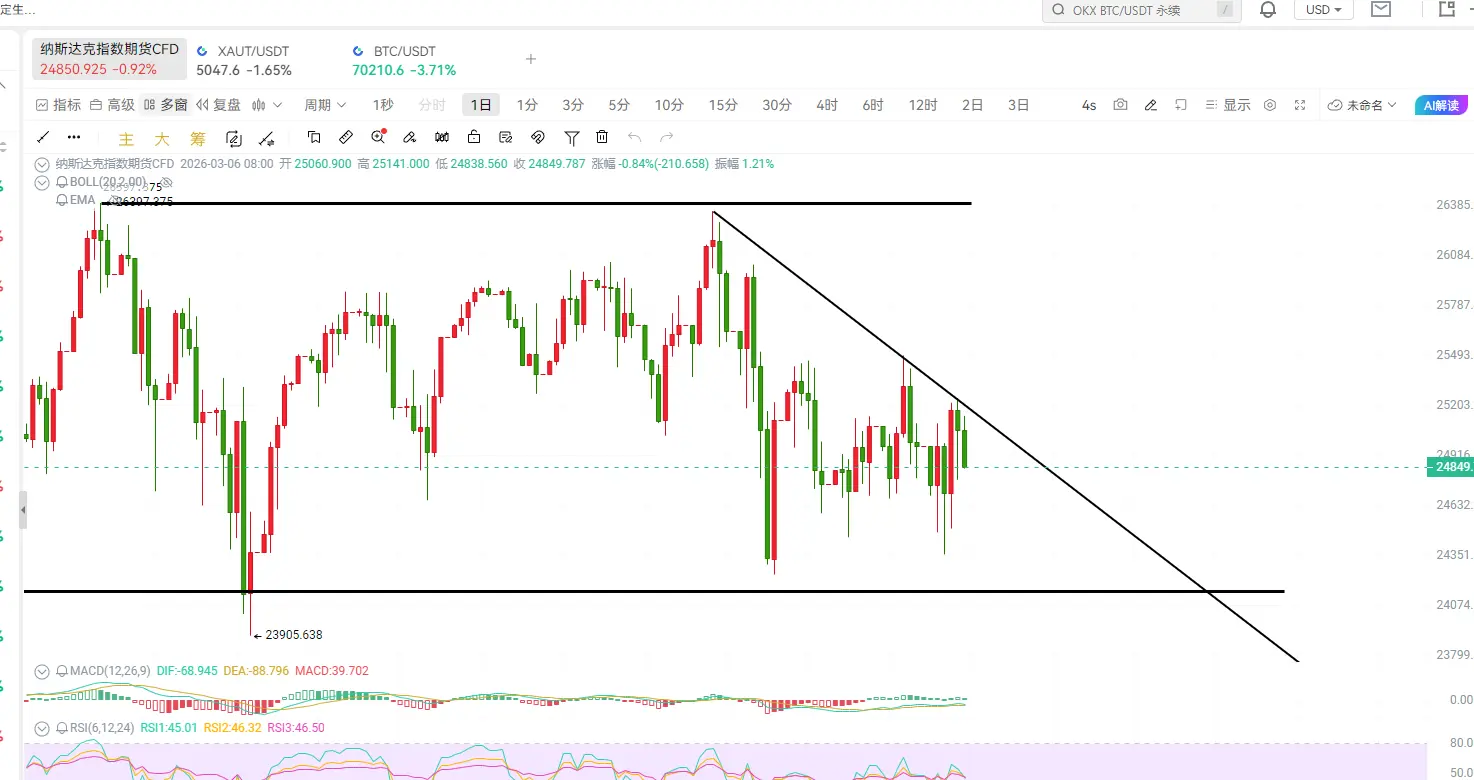The height and width of the screenshot is (780, 1474).
Task: Expand the 周期 period dropdown
Action: coord(325,105)
